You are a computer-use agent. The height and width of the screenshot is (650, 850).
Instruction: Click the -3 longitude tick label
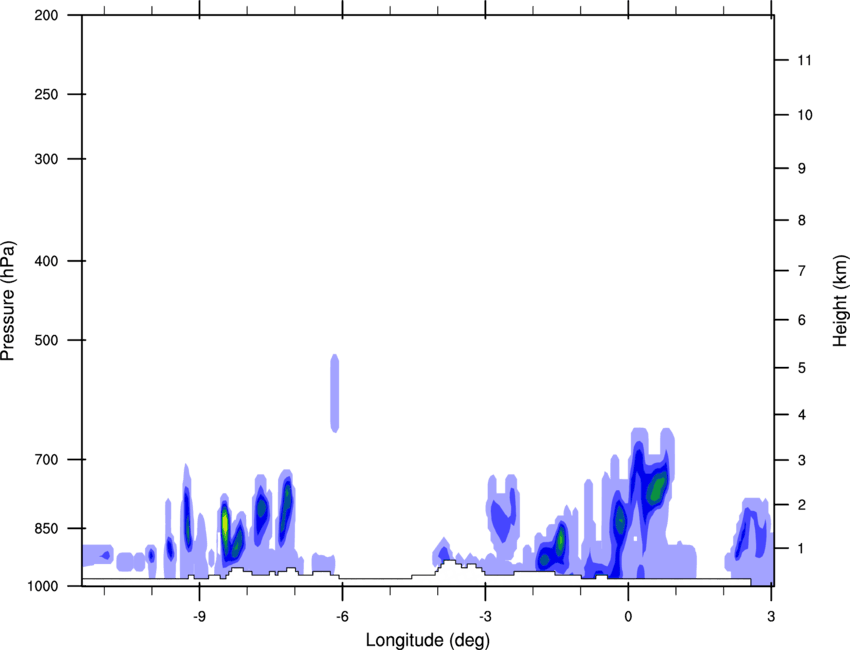pos(485,617)
